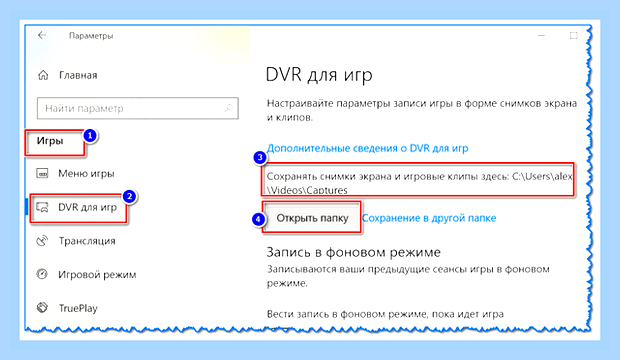Image resolution: width=620 pixels, height=360 pixels.
Task: Click the Параметры window title
Action: (x=91, y=36)
